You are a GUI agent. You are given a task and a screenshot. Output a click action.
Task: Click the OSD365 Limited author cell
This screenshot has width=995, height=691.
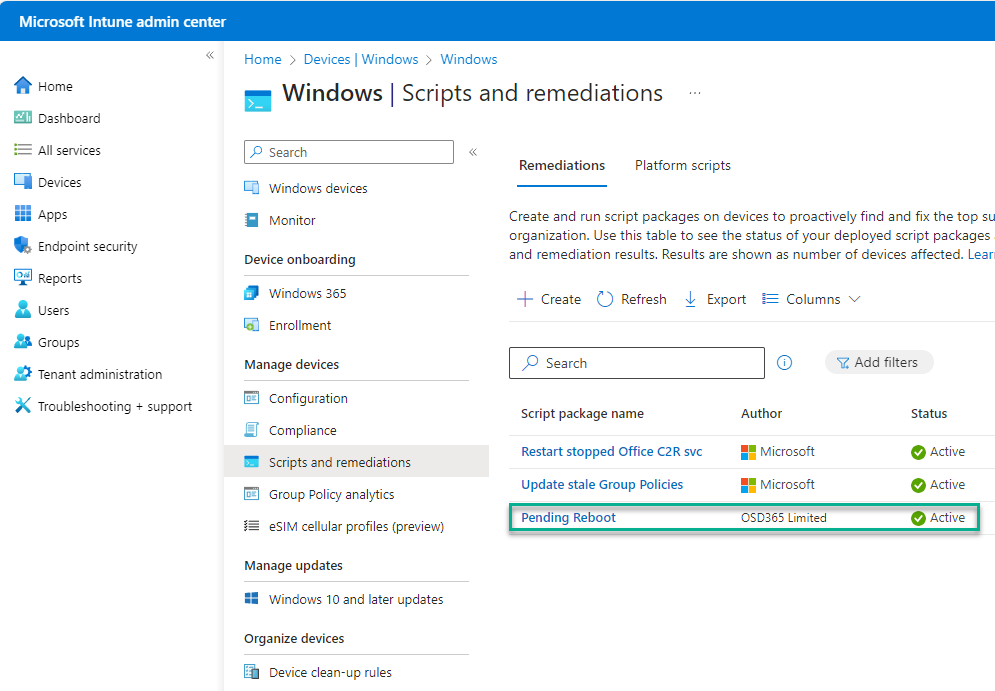click(784, 518)
